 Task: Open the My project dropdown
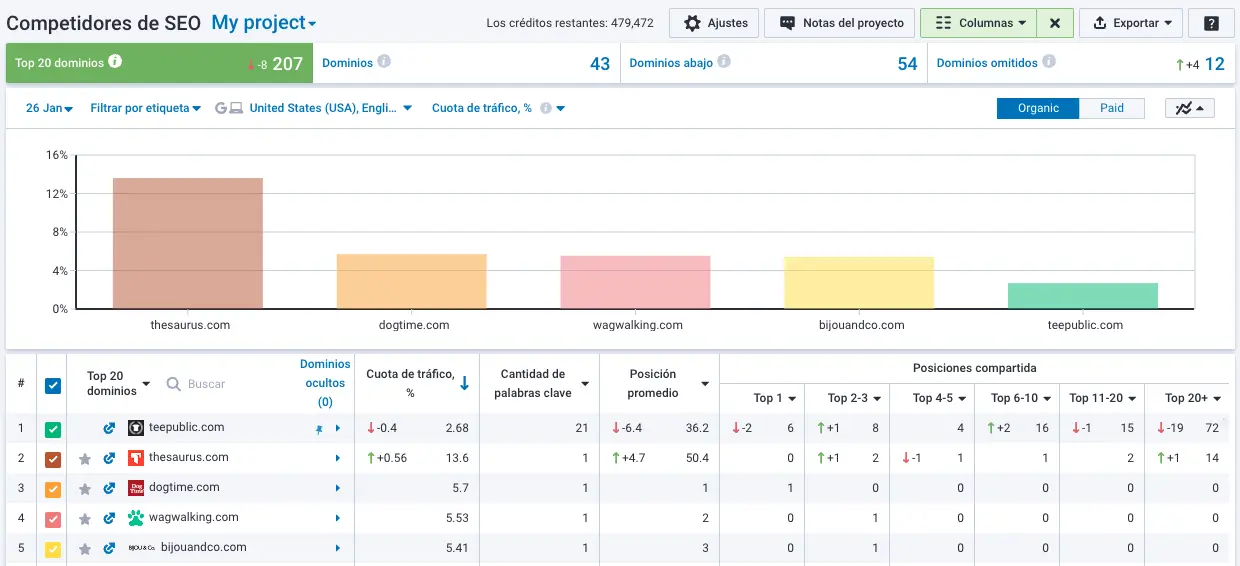pos(264,23)
